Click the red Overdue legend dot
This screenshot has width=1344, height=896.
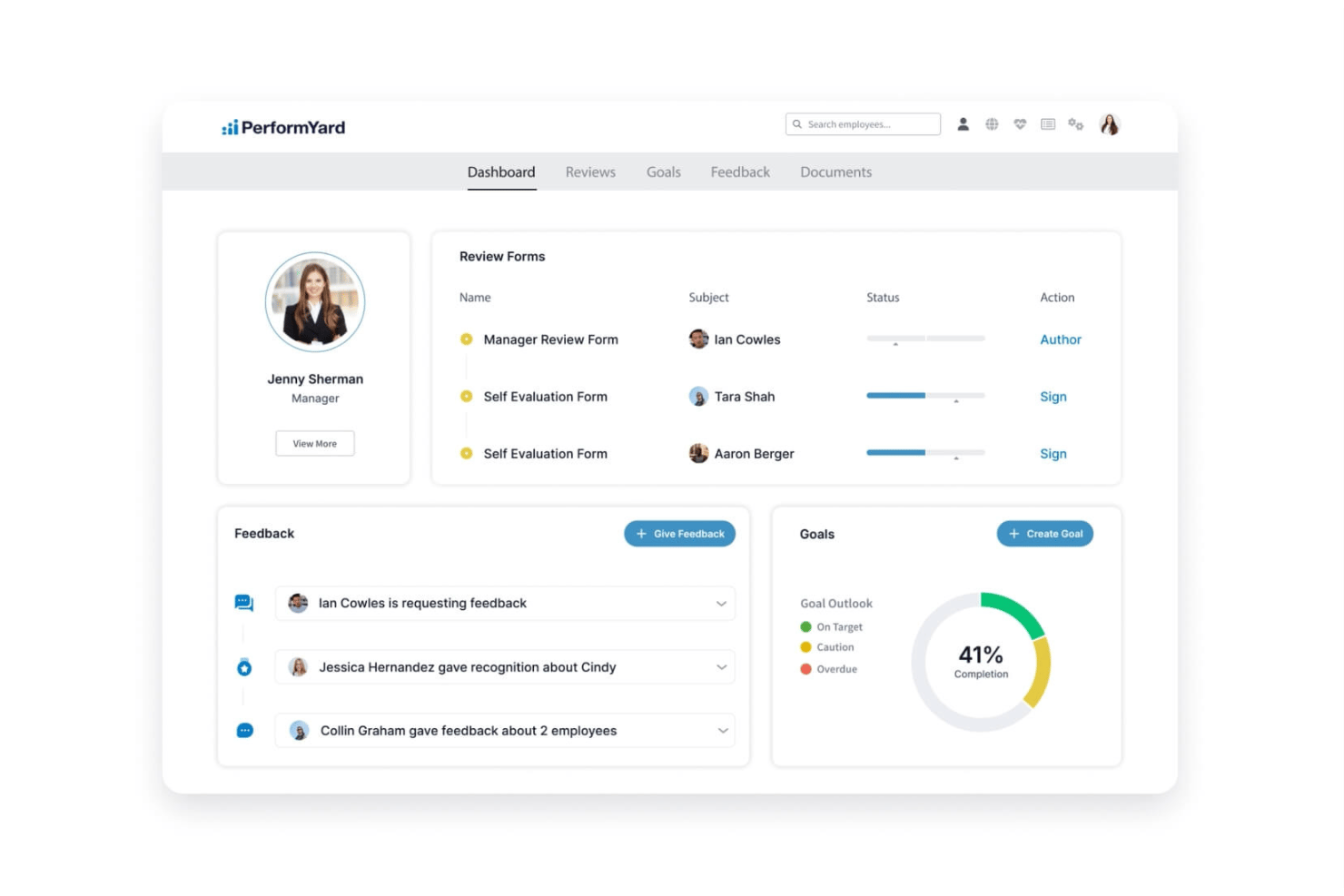805,669
